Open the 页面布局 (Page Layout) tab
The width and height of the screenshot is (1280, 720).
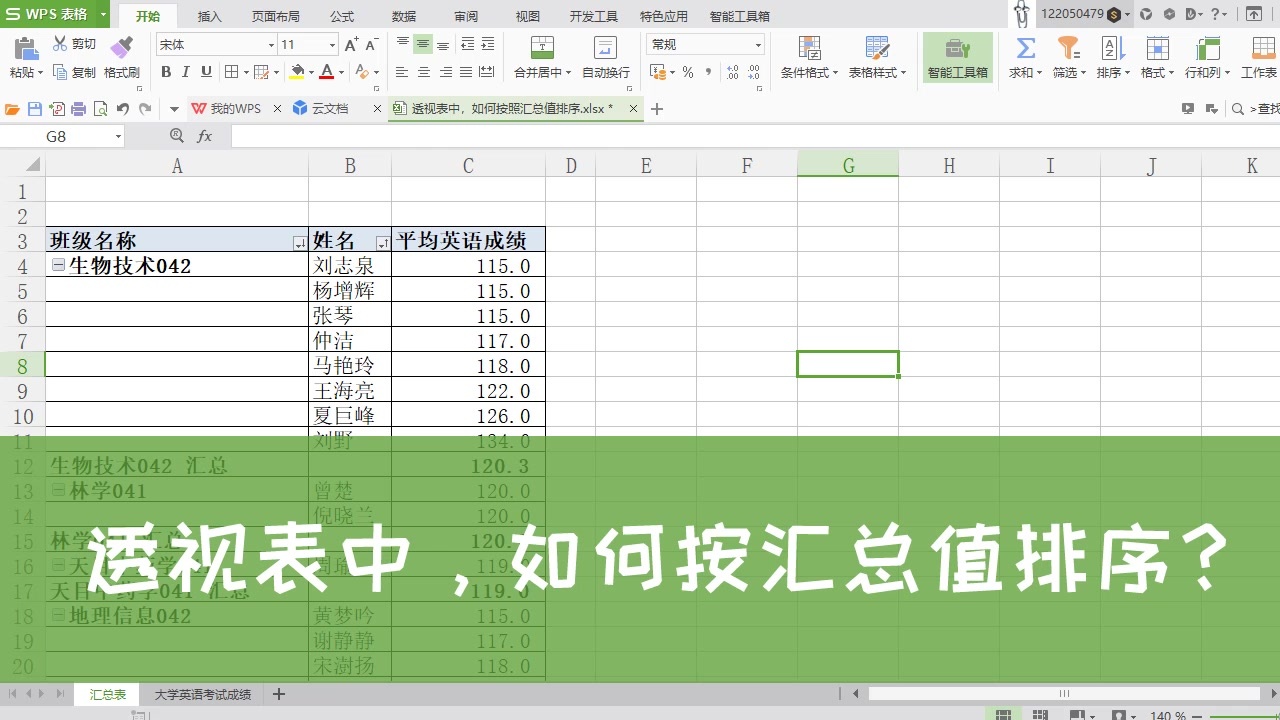point(276,16)
